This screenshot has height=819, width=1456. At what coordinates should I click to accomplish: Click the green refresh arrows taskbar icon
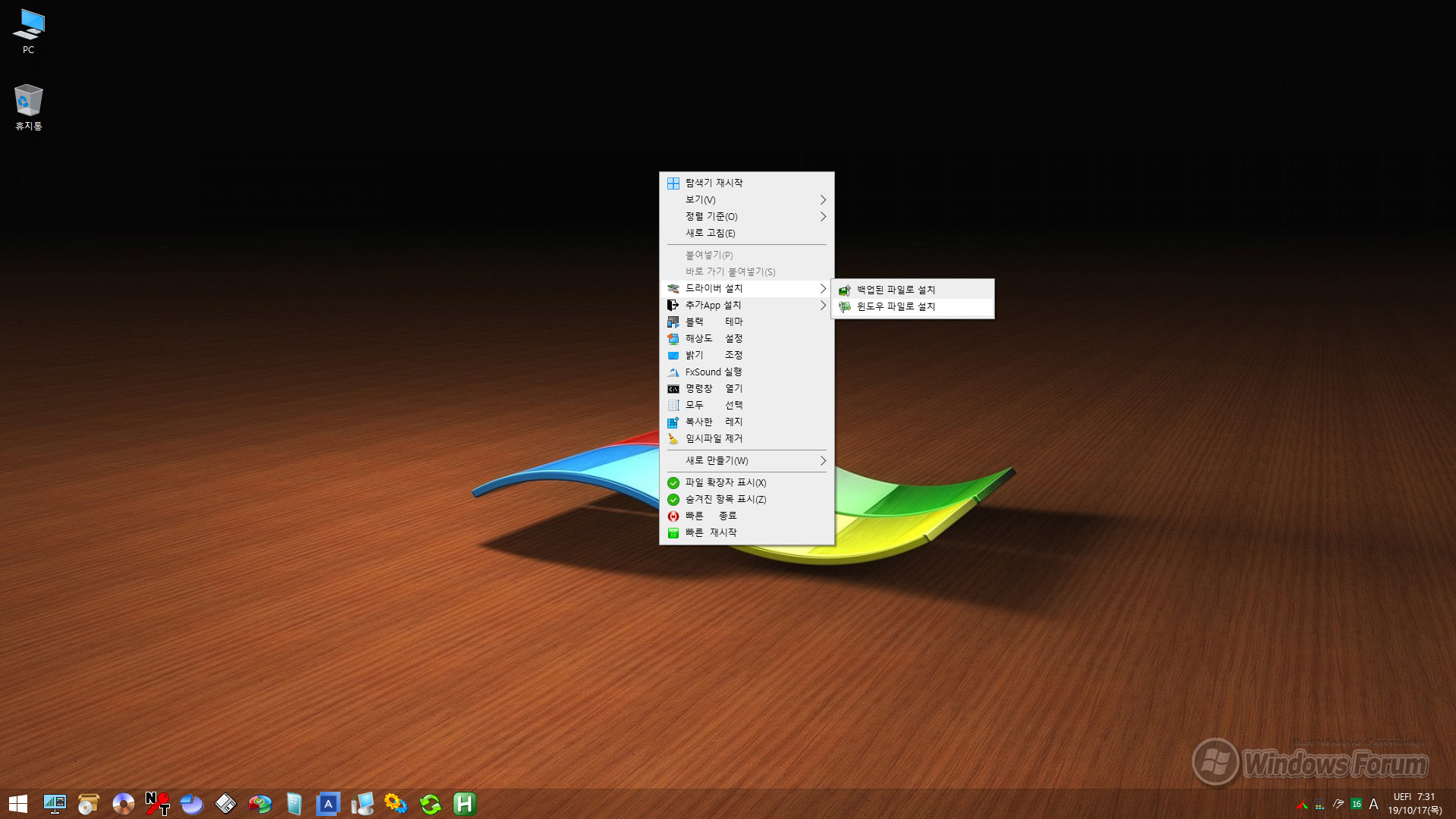(x=430, y=804)
